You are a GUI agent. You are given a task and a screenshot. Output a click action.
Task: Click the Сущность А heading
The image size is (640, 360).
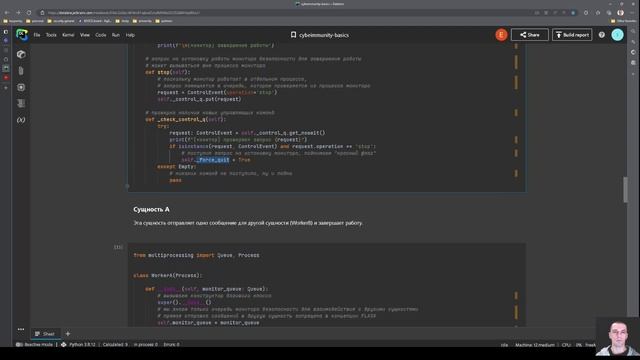(151, 209)
